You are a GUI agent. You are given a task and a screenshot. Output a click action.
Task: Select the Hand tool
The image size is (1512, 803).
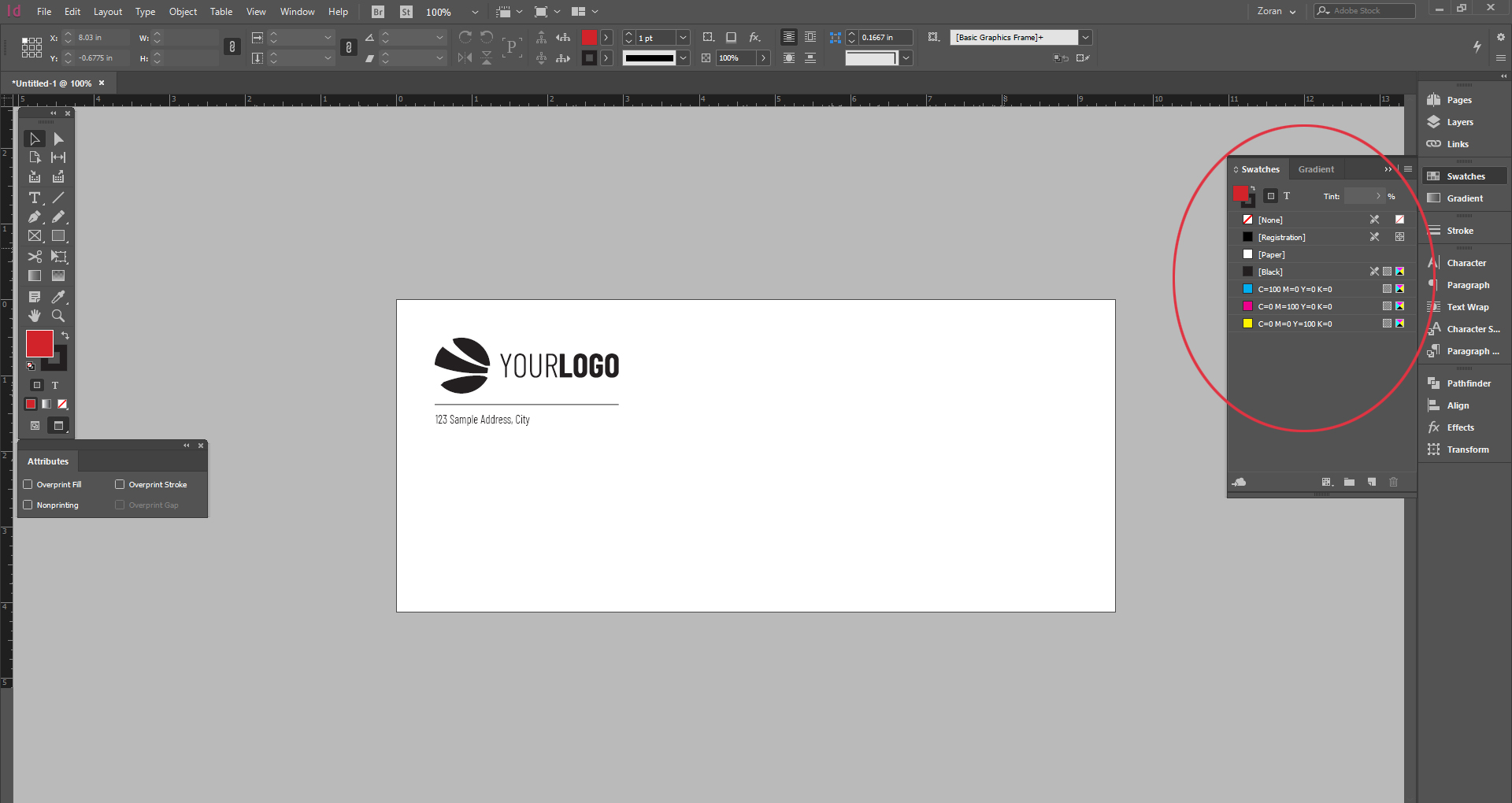(35, 316)
